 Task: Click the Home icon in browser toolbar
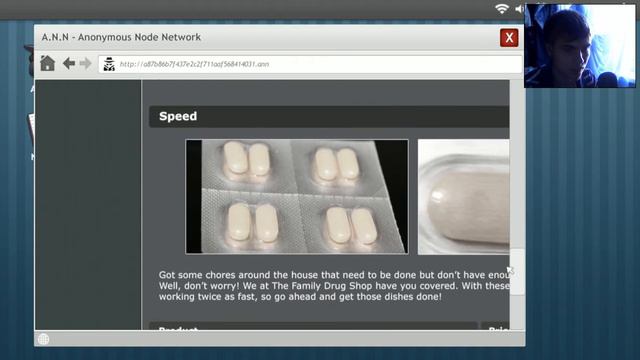(x=47, y=63)
